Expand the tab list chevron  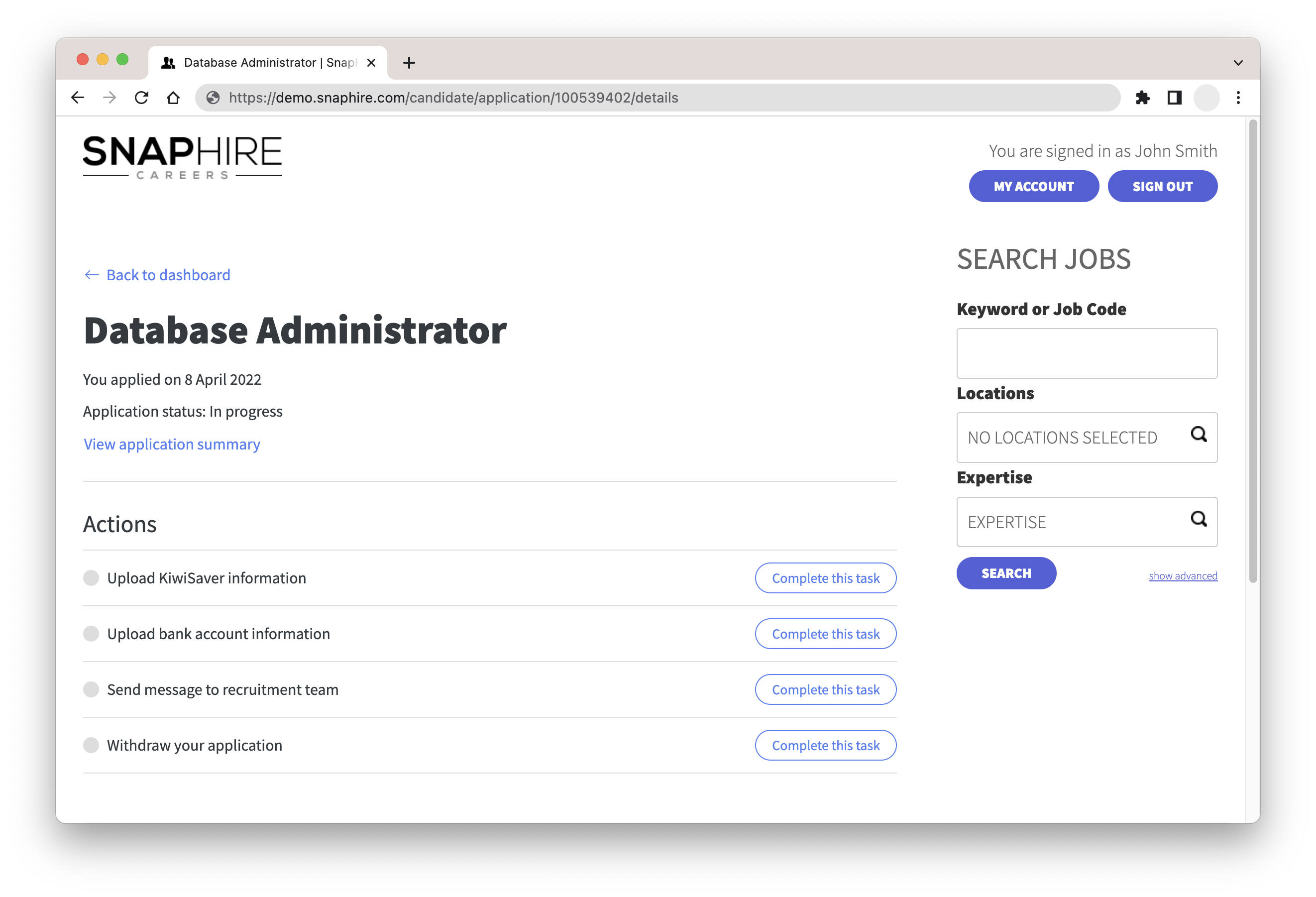(1238, 63)
